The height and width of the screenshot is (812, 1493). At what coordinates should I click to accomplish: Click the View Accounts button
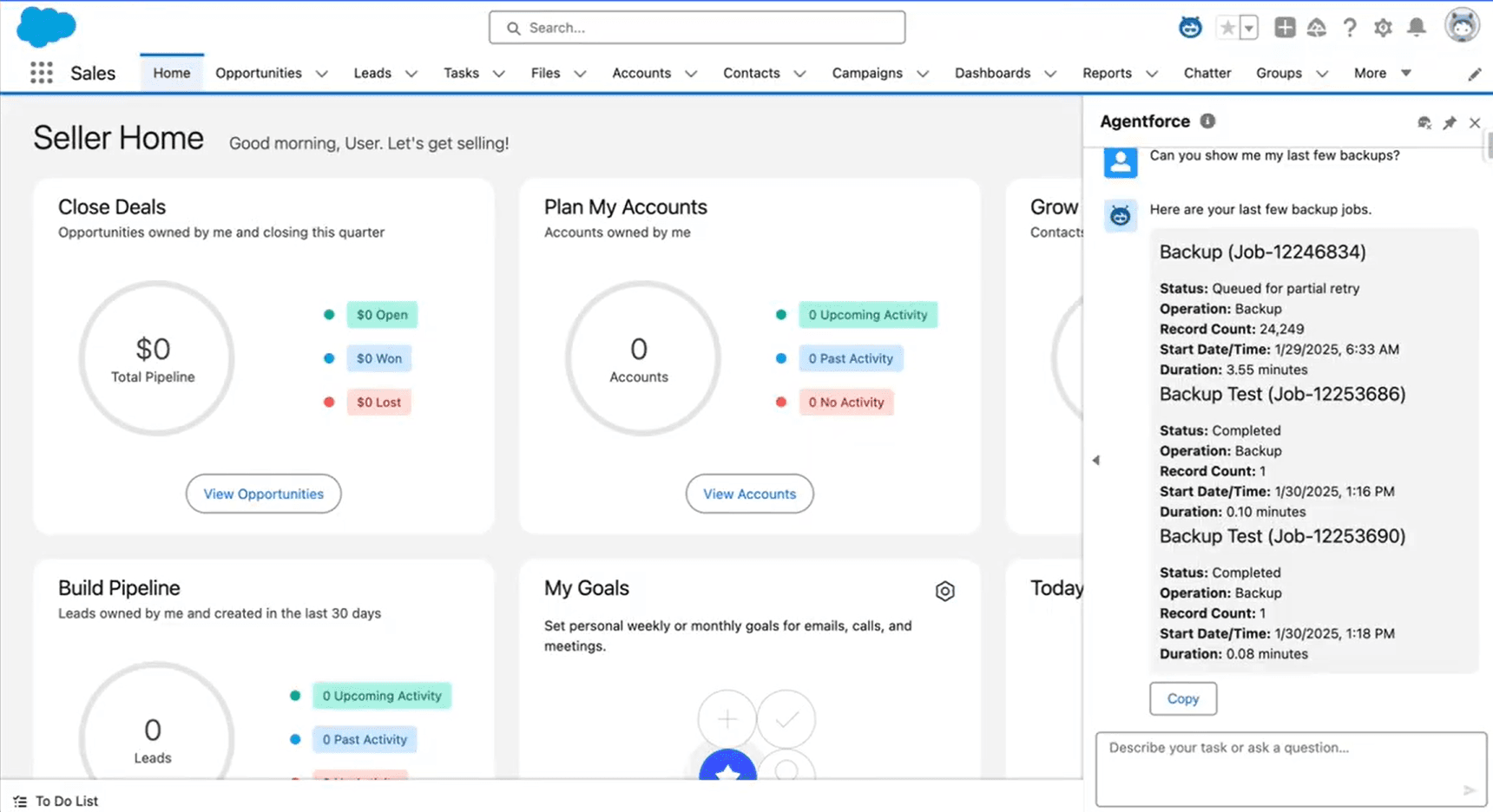pyautogui.click(x=749, y=494)
